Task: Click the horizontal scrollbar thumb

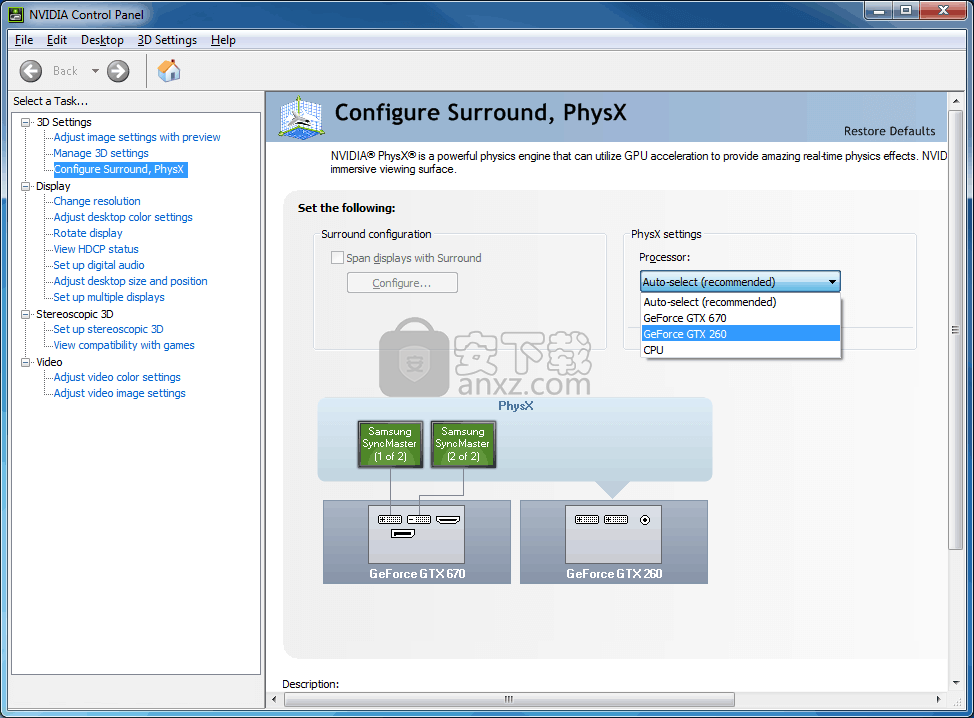Action: [x=509, y=699]
